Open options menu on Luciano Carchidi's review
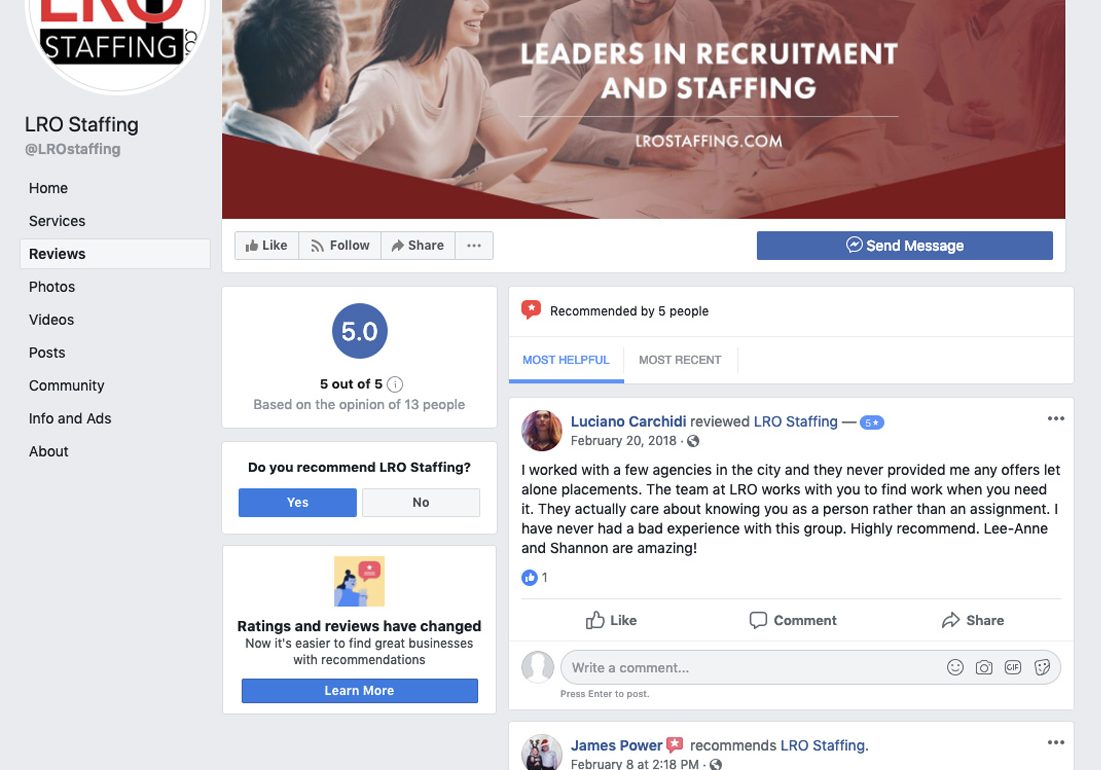1101x770 pixels. pos(1055,418)
